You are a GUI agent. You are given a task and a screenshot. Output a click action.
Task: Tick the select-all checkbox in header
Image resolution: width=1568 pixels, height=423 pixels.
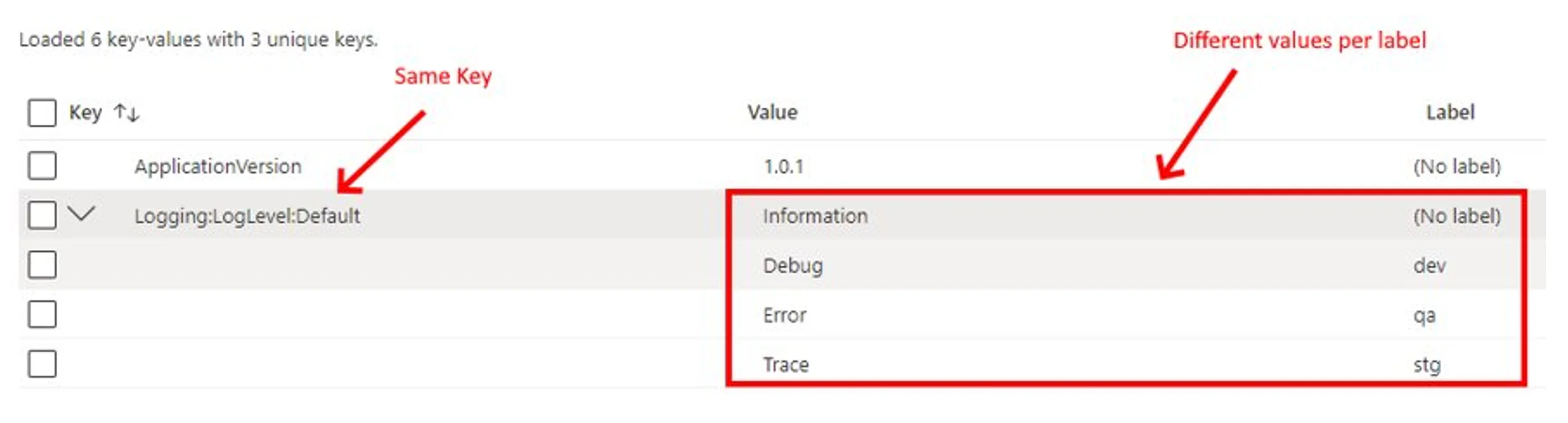click(42, 113)
